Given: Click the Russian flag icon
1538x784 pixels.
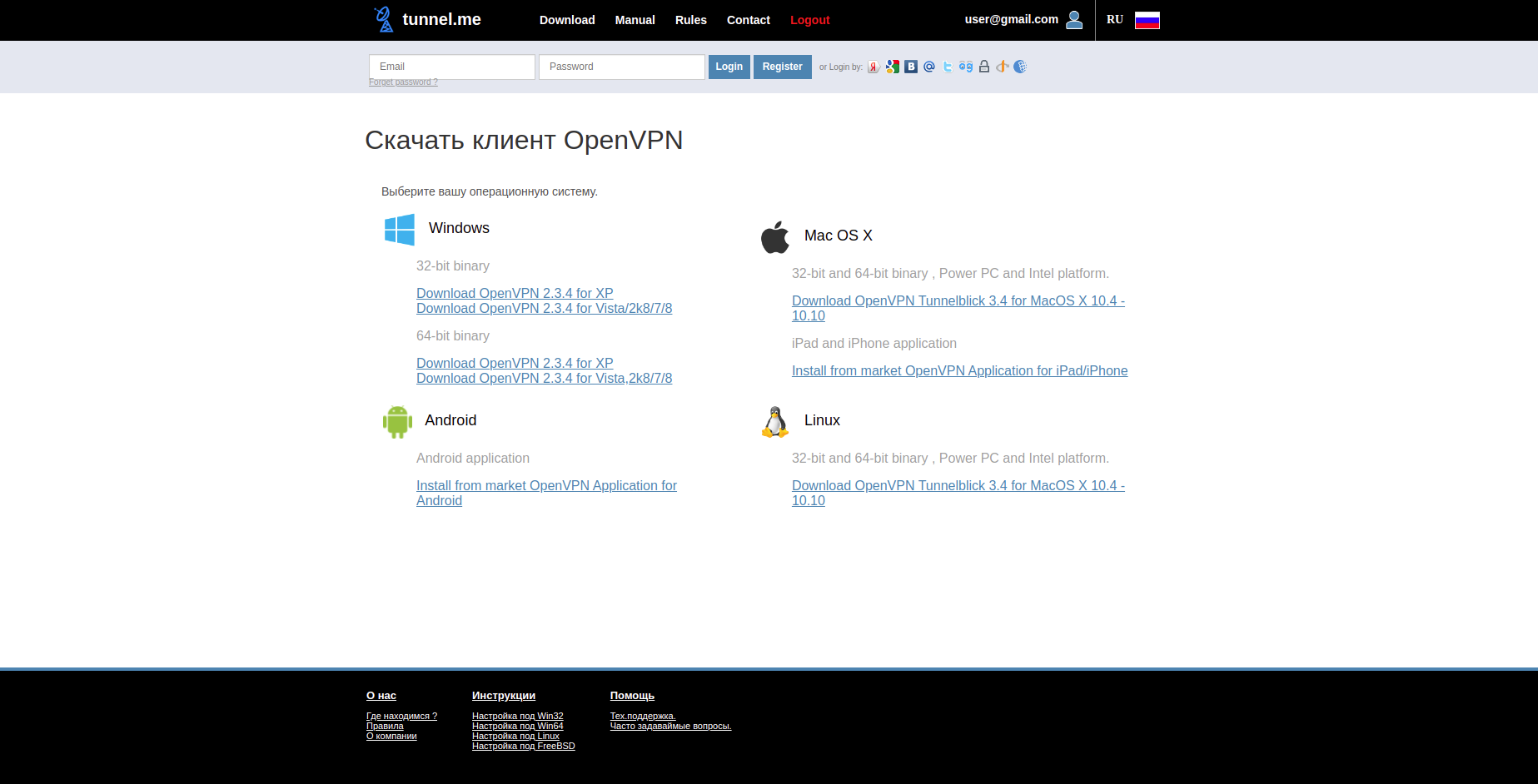Looking at the screenshot, I should coord(1147,20).
